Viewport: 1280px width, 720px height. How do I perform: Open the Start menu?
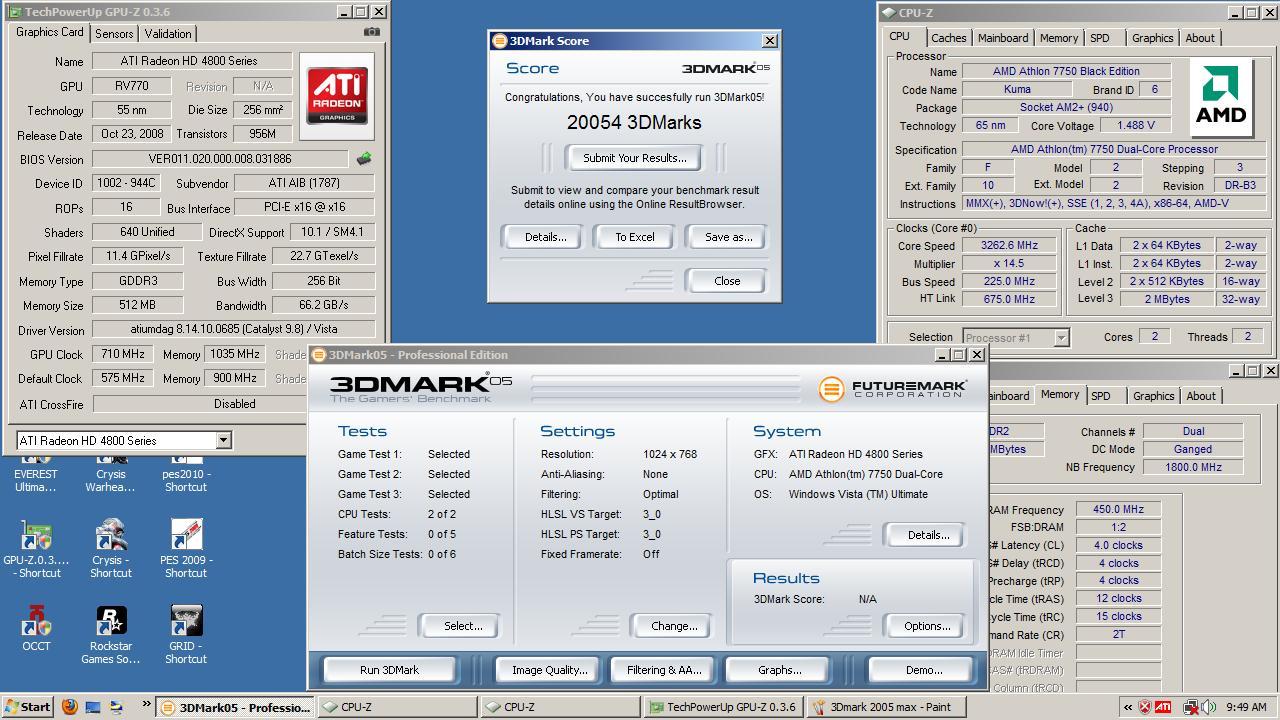click(x=27, y=707)
